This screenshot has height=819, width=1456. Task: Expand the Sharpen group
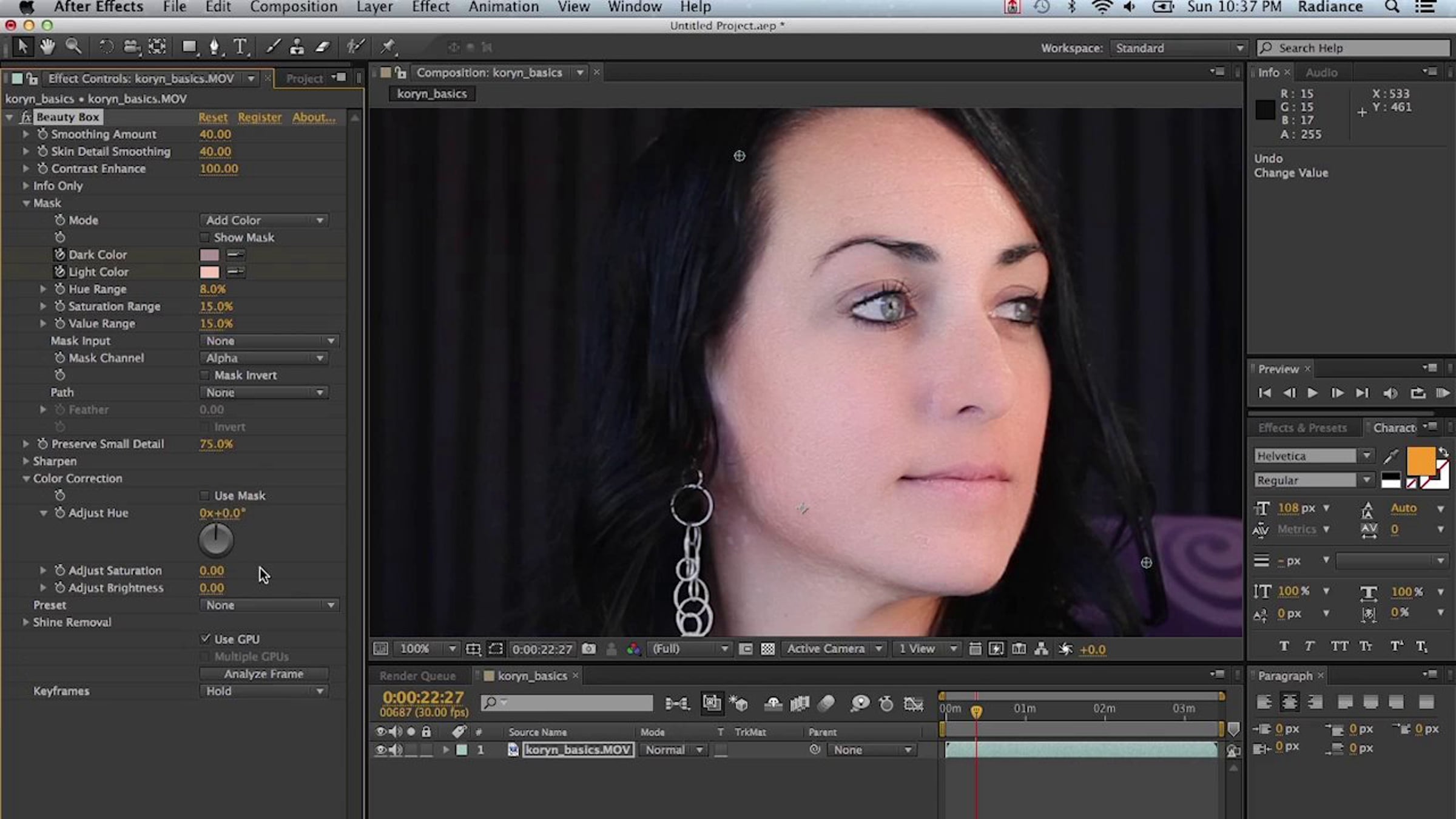pyautogui.click(x=26, y=461)
